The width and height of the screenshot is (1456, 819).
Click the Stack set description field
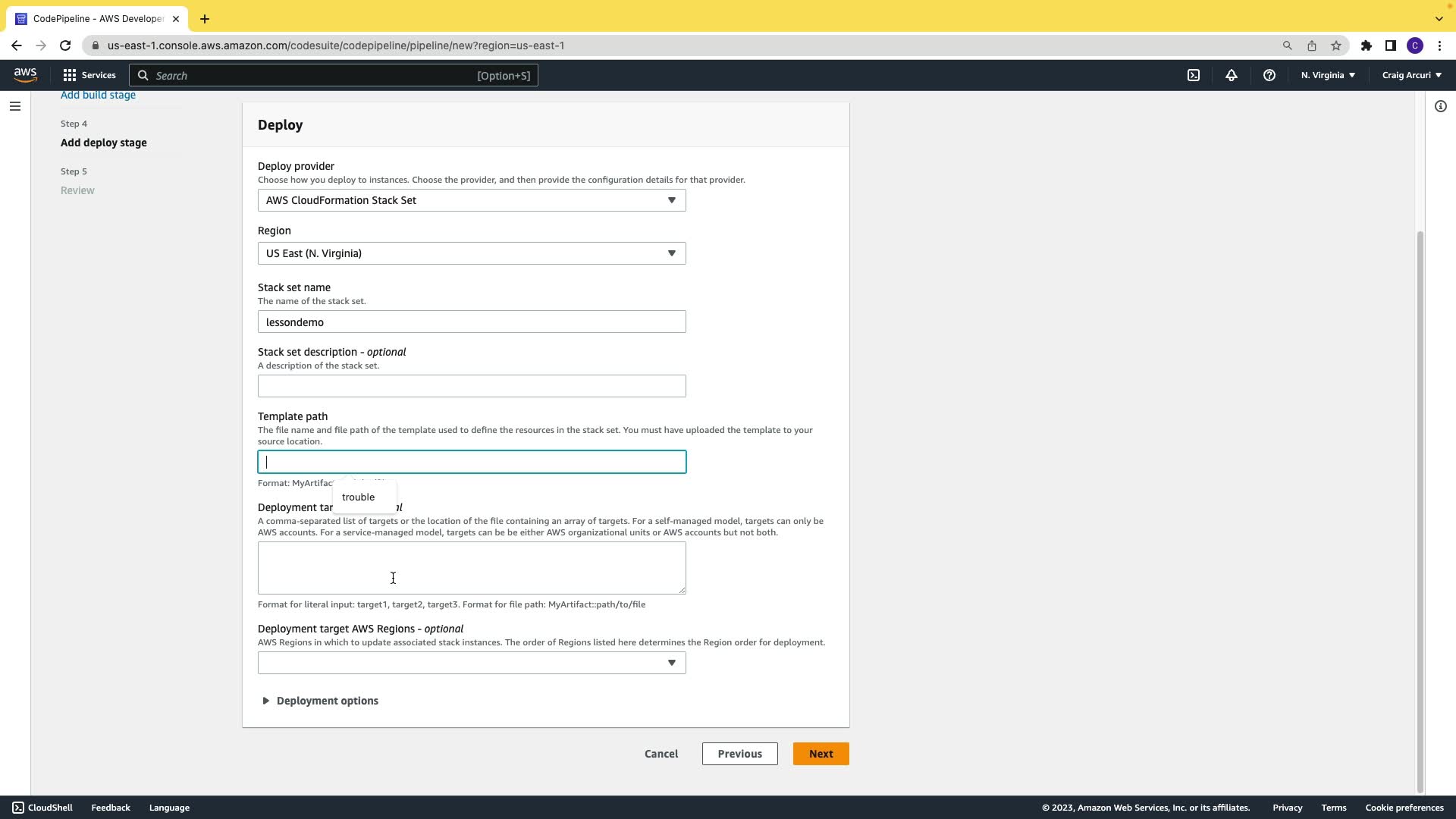click(471, 386)
